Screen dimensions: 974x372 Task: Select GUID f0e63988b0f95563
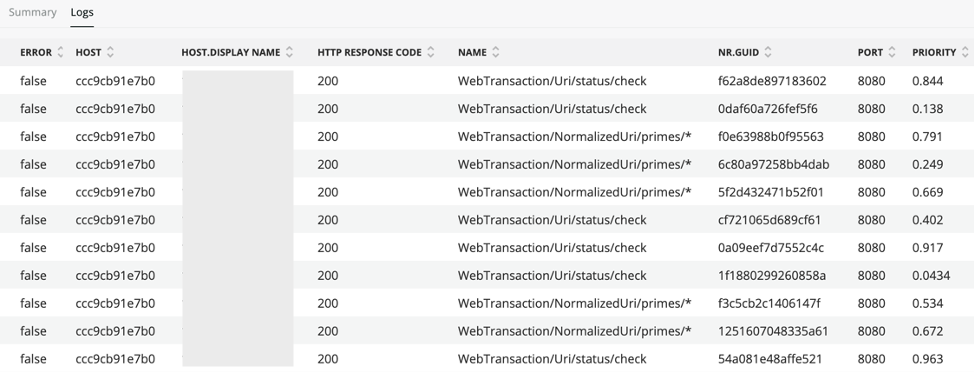click(771, 137)
